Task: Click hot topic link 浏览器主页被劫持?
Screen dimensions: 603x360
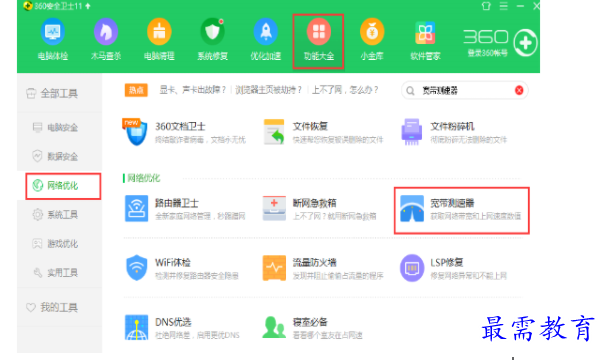Action: click(x=268, y=90)
